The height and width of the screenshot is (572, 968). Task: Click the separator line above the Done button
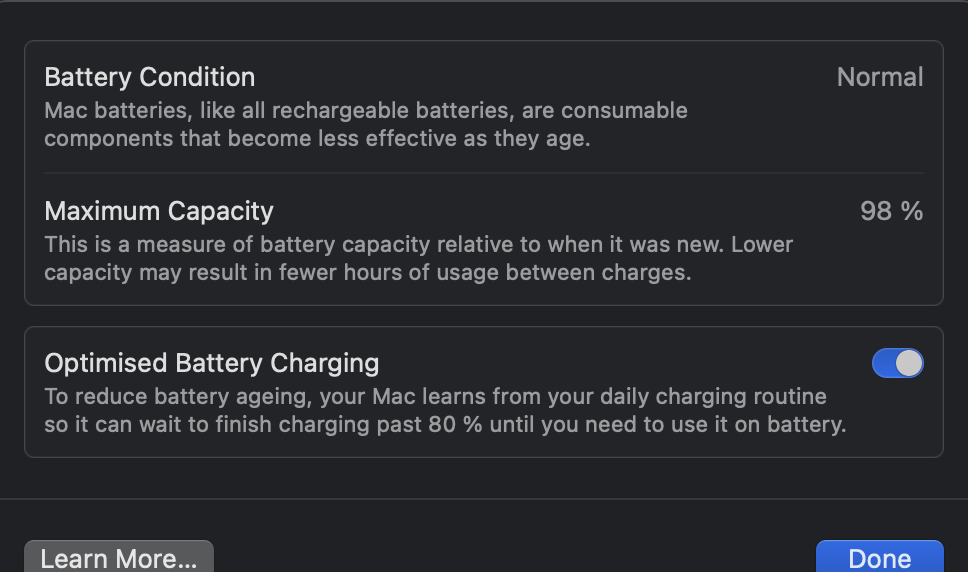pos(484,499)
